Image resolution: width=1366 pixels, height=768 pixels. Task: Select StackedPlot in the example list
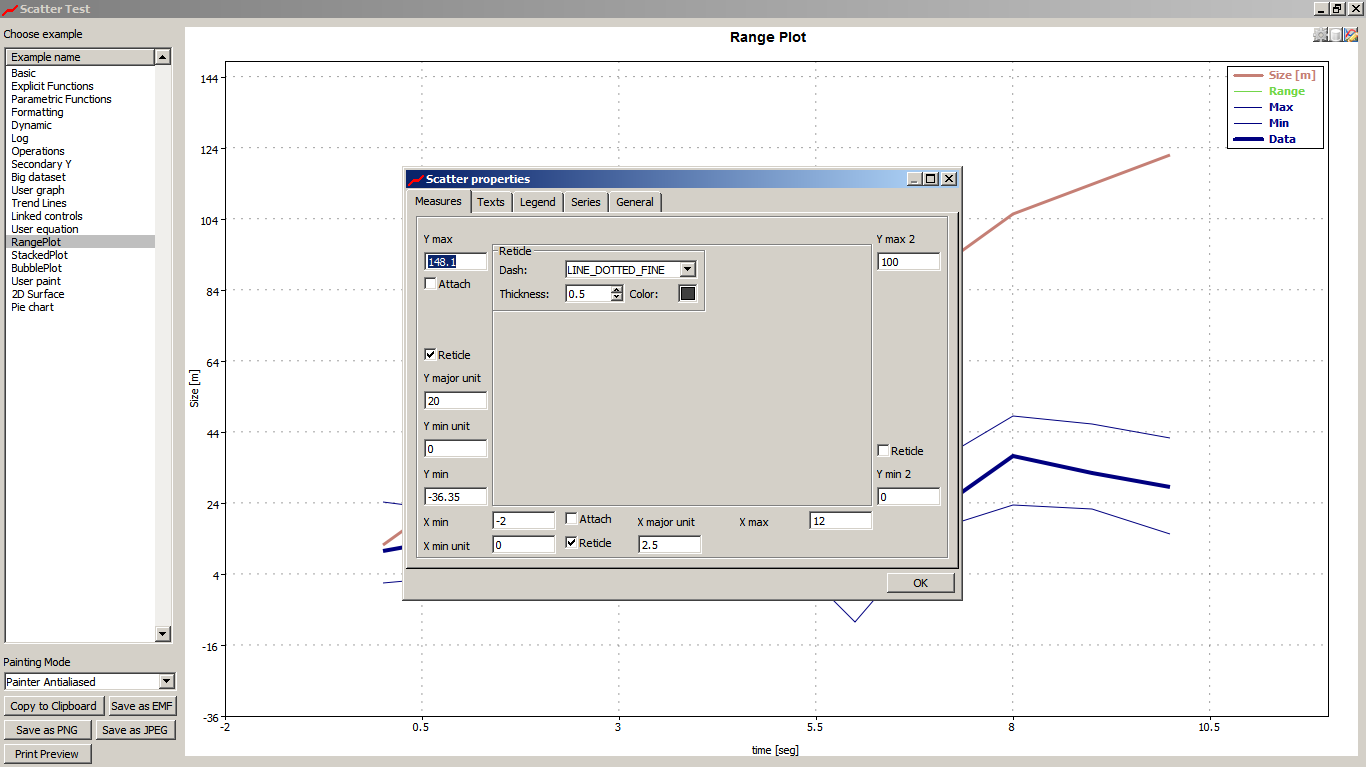[40, 255]
